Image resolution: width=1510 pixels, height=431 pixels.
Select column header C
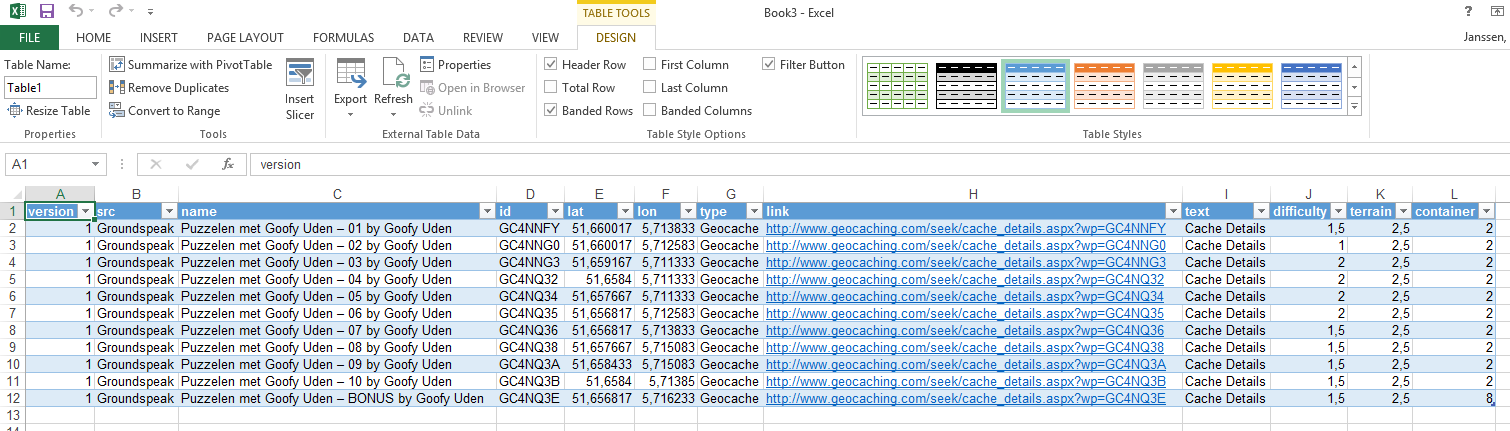tap(337, 194)
